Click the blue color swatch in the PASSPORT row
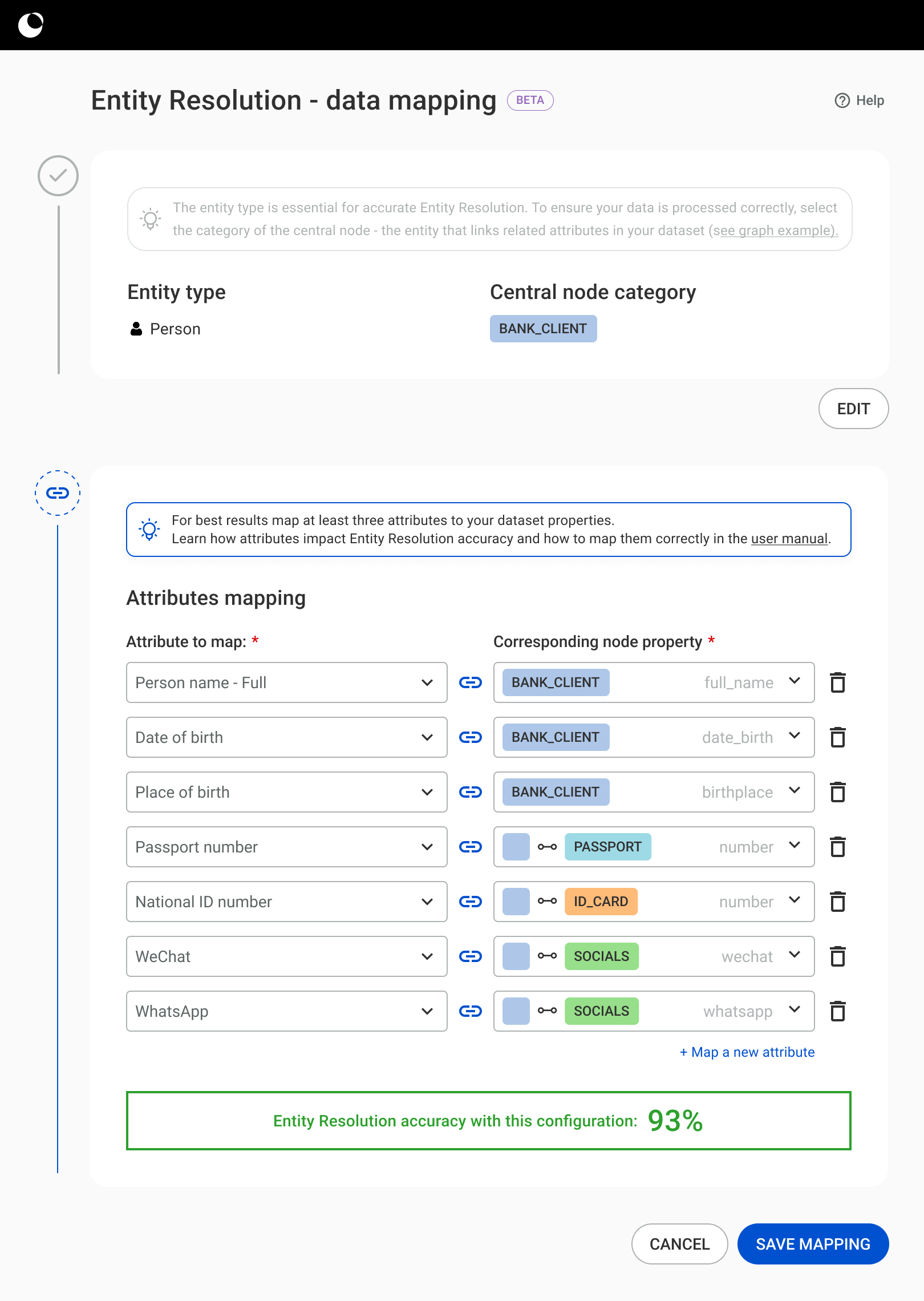Image resolution: width=924 pixels, height=1301 pixels. click(x=516, y=847)
